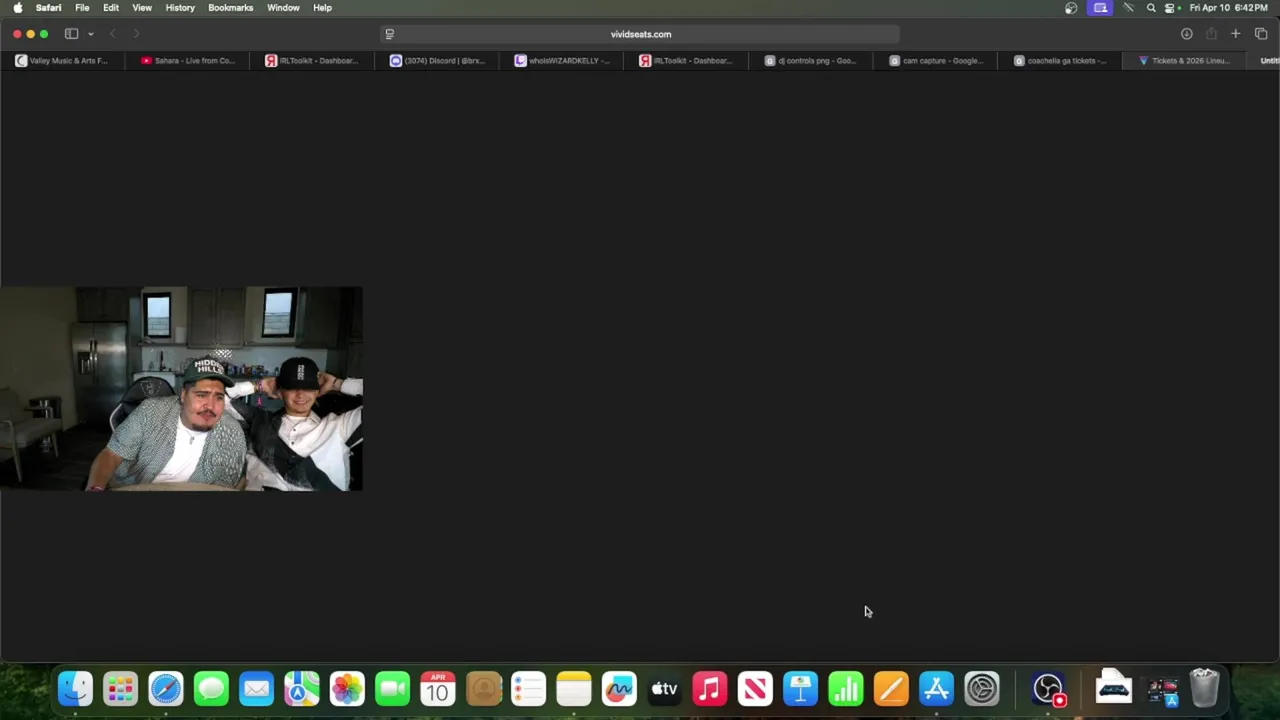Image resolution: width=1280 pixels, height=720 pixels.
Task: Open the Apple menu
Action: click(x=17, y=8)
